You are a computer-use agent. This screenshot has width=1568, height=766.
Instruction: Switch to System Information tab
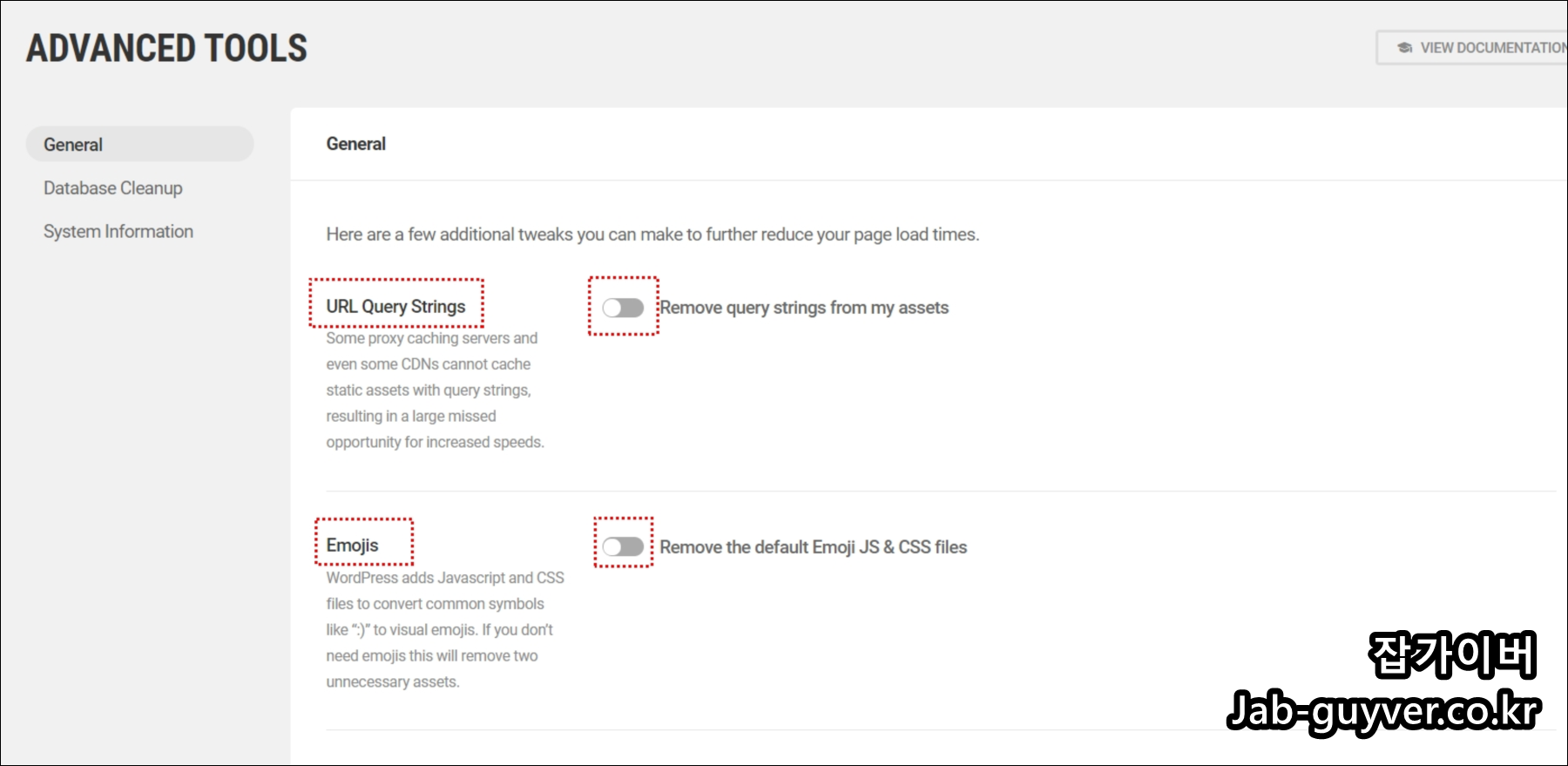click(x=118, y=232)
